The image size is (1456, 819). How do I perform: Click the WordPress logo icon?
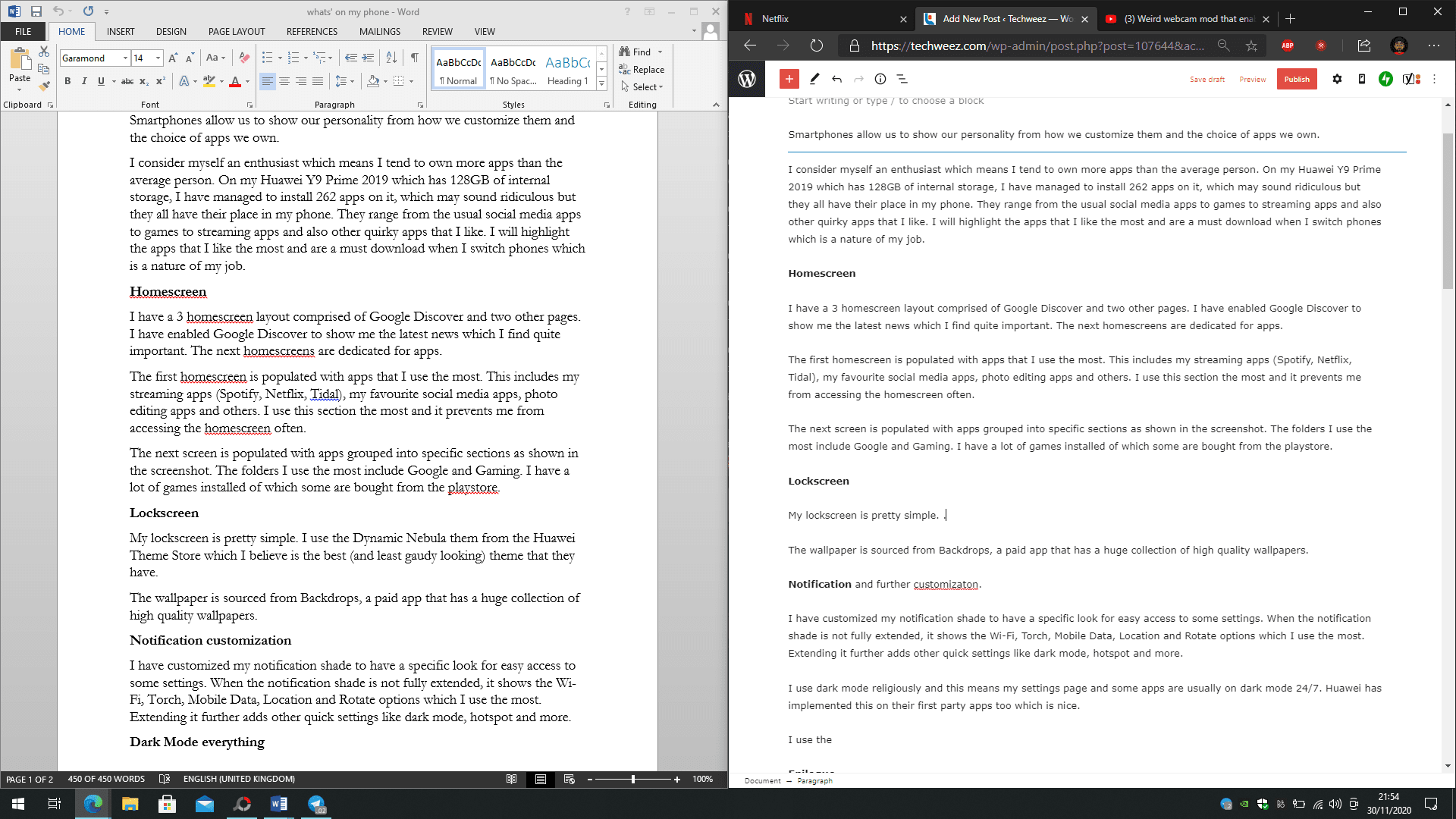coord(747,79)
